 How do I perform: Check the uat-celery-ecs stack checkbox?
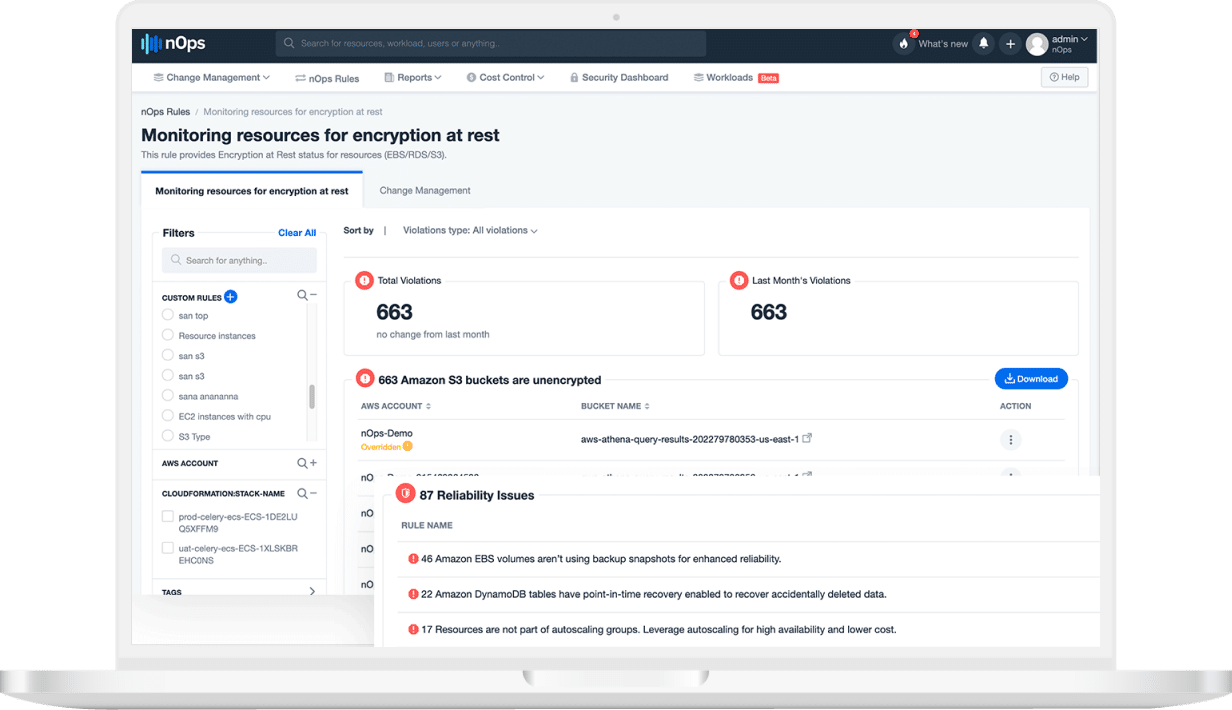coord(168,548)
